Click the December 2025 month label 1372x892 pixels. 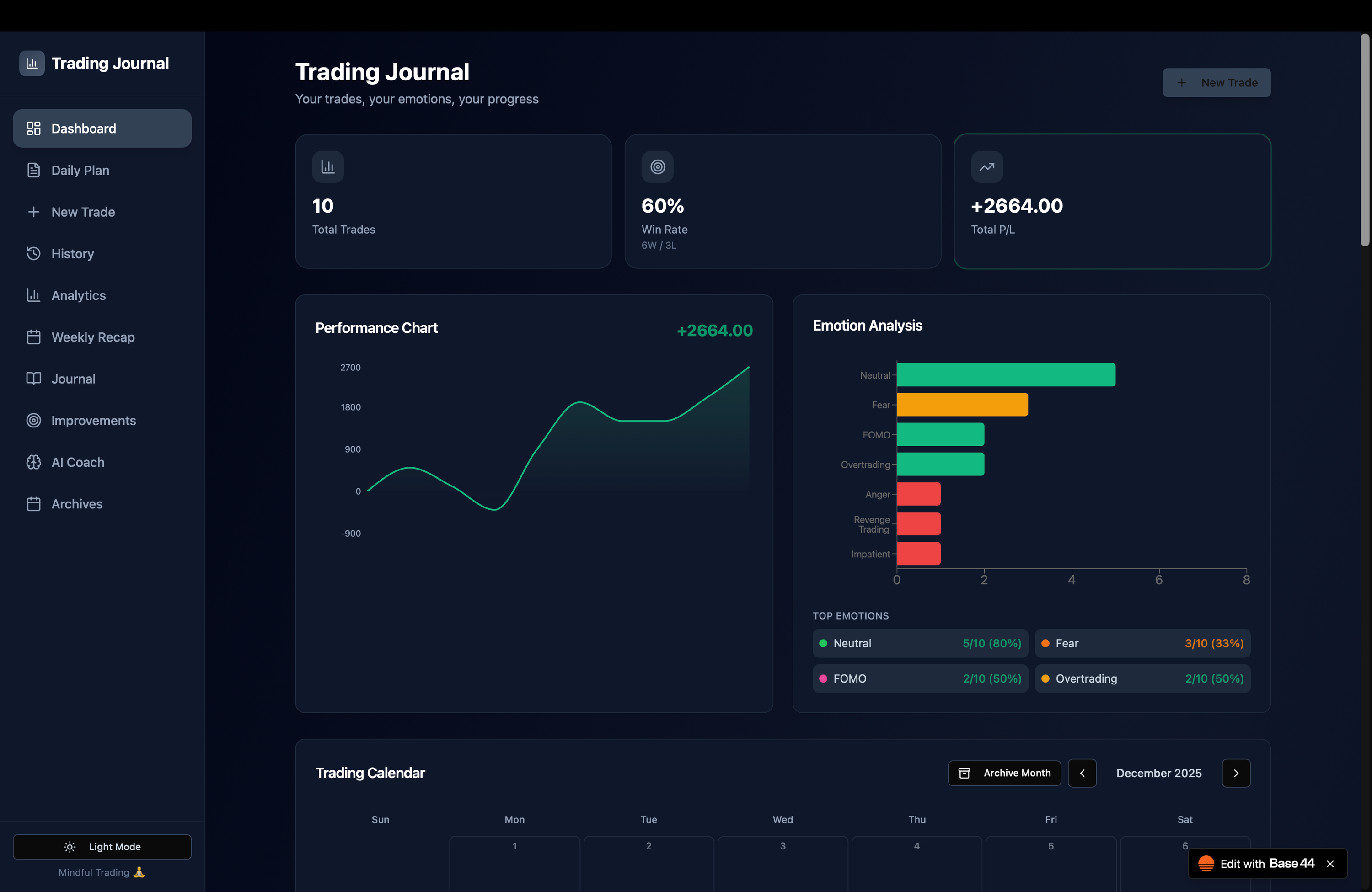1159,773
